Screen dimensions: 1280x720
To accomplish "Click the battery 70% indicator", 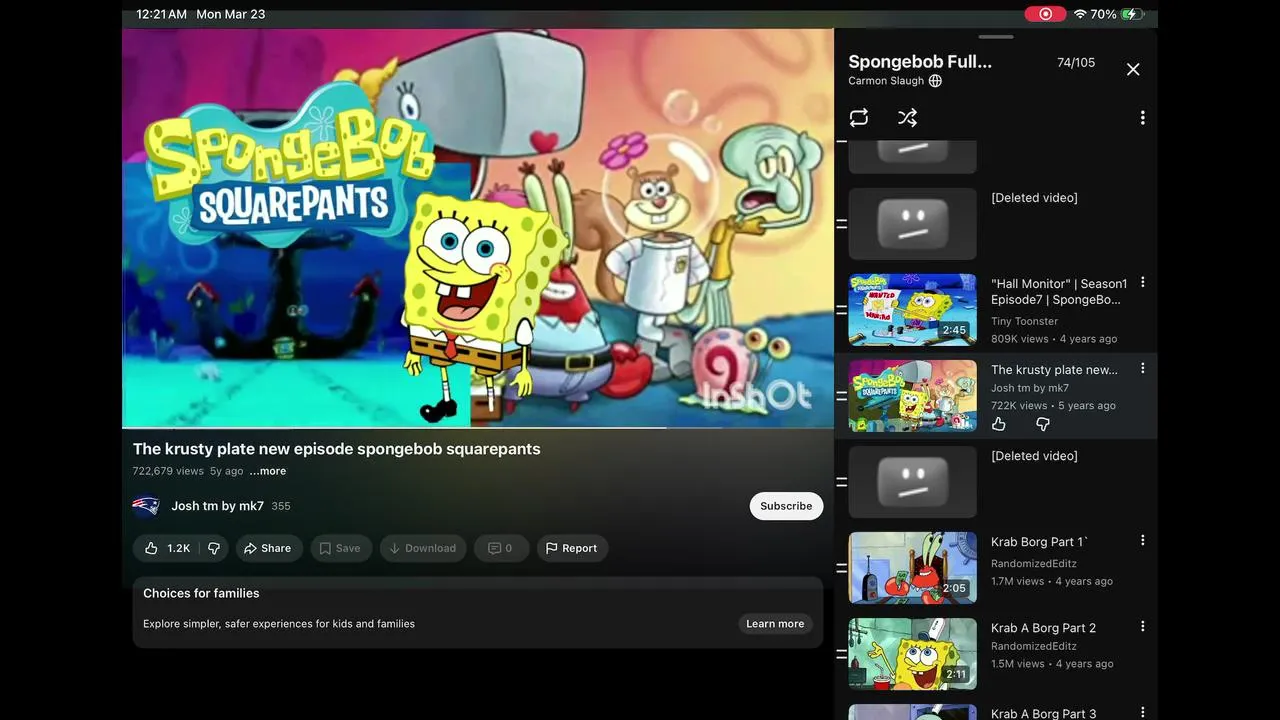I will pos(1117,14).
